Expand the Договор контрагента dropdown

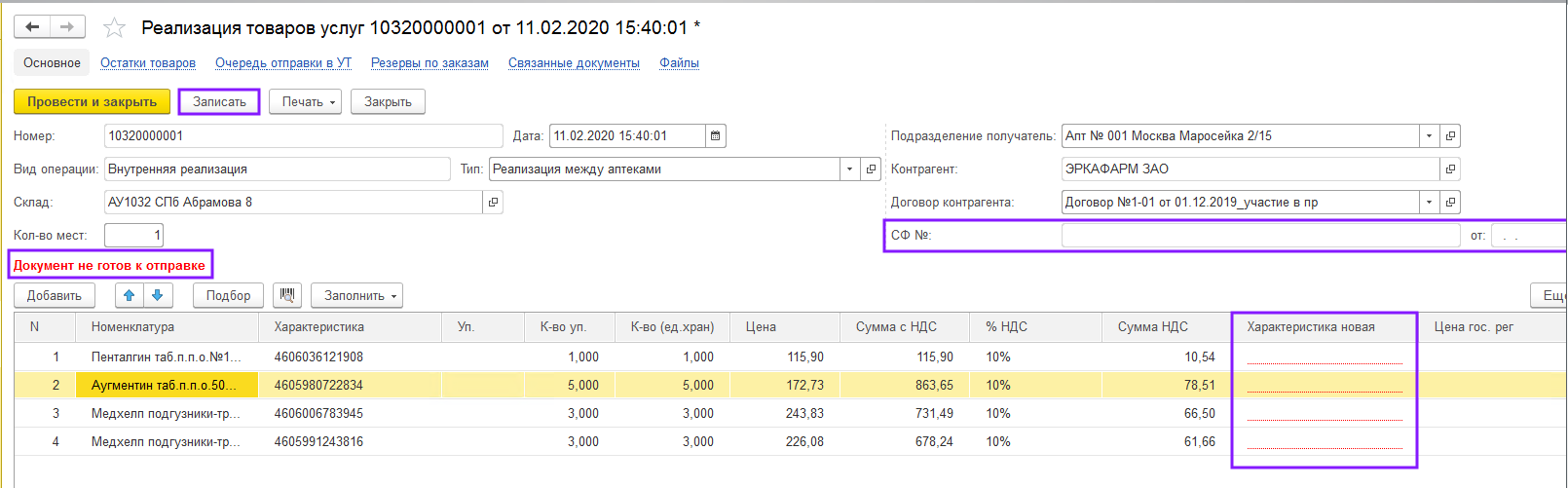1429,203
